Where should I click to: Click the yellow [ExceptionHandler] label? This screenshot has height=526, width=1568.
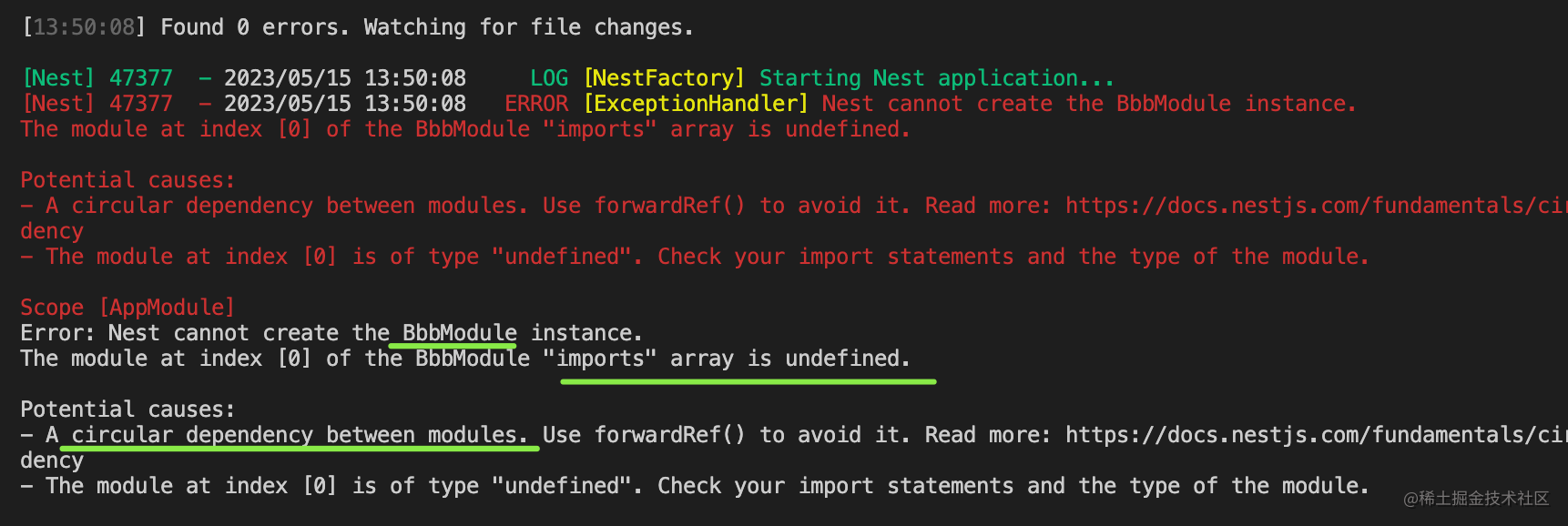(696, 104)
